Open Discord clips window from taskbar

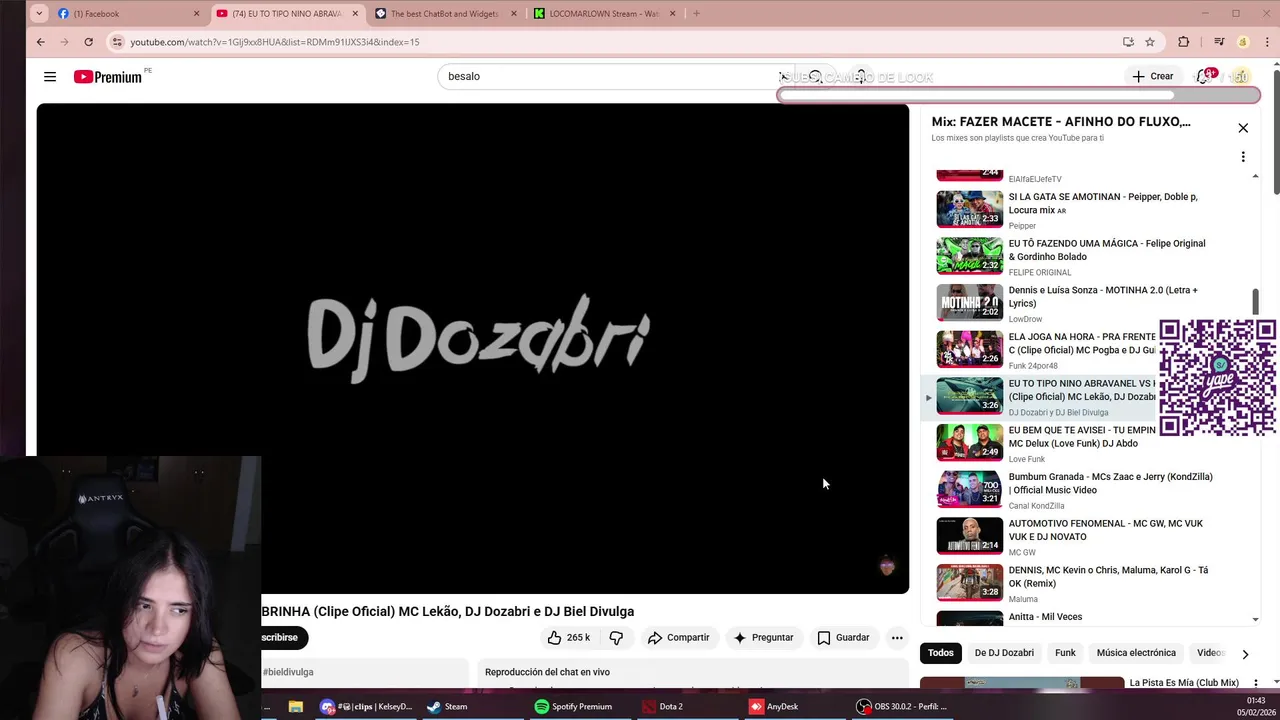pyautogui.click(x=366, y=706)
